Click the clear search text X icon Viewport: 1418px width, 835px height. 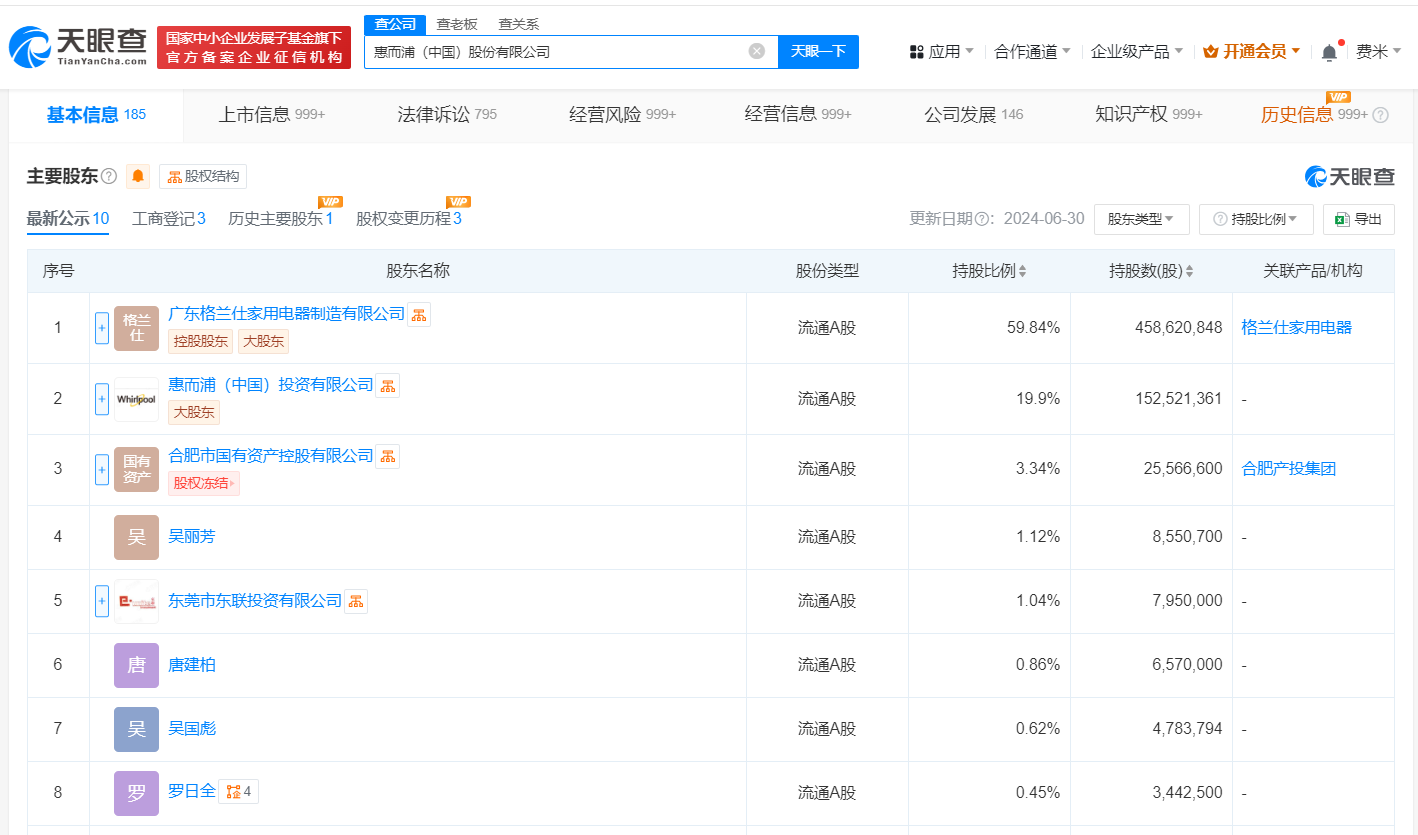coord(757,51)
